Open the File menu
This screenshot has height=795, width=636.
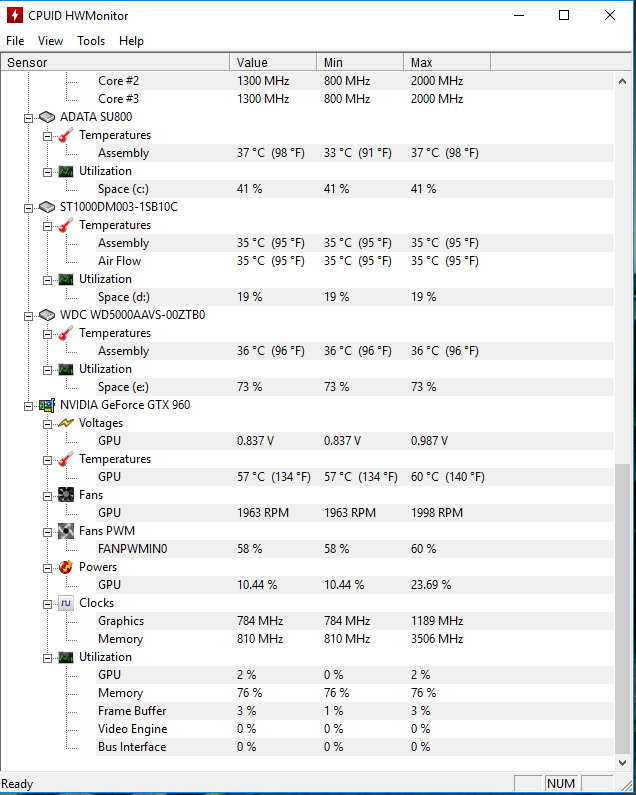click(x=15, y=41)
